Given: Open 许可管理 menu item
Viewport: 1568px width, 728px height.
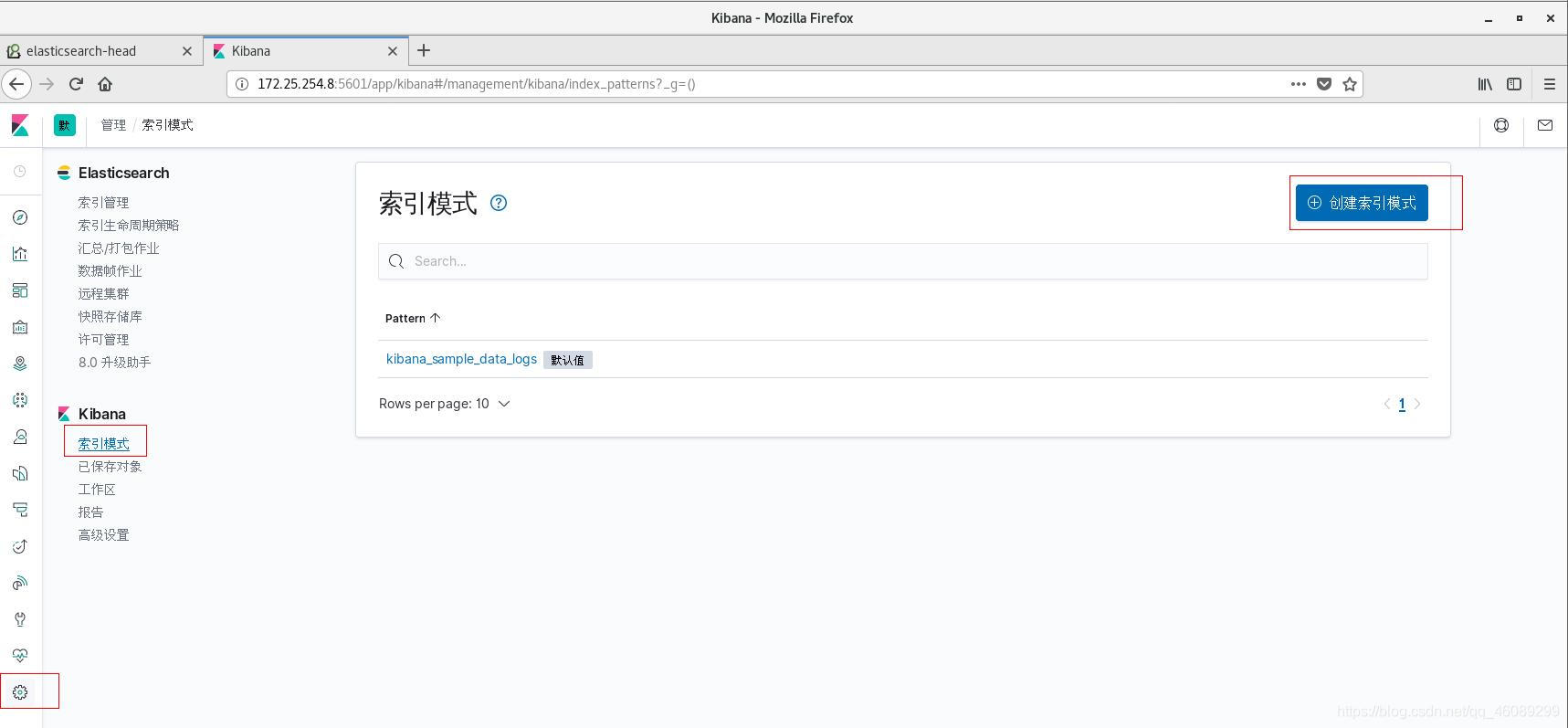Looking at the screenshot, I should click(103, 340).
